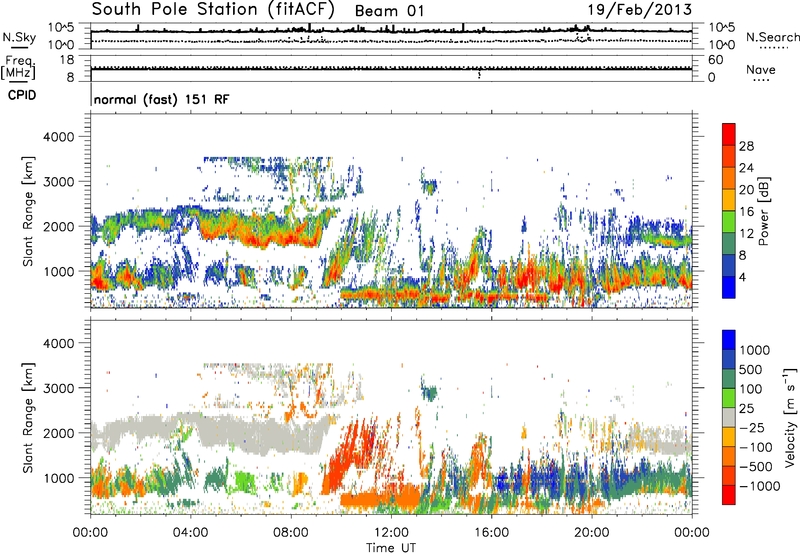Click the 'N.Sky' legend label
The image size is (800, 554).
pos(19,37)
